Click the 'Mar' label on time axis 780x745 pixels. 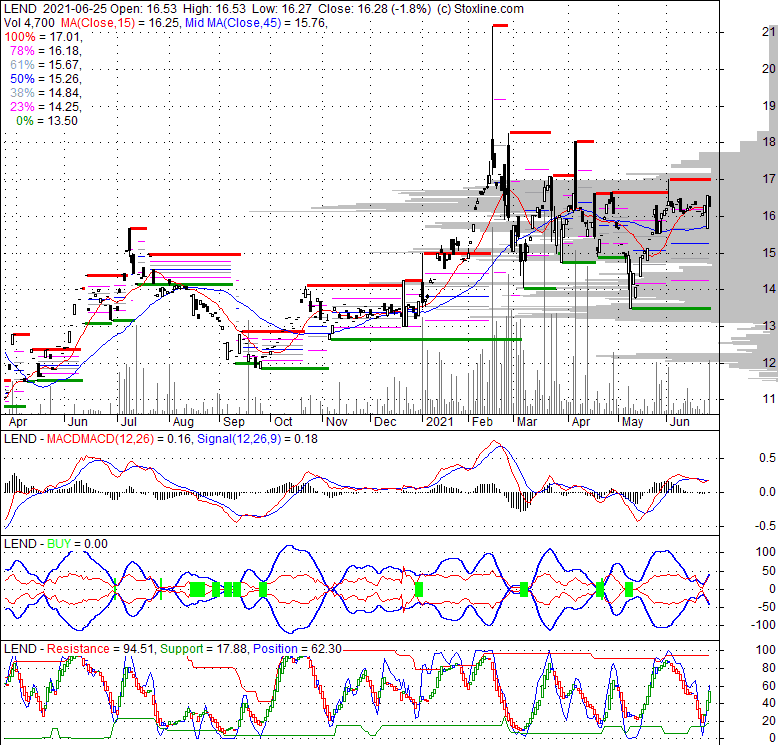pyautogui.click(x=527, y=422)
